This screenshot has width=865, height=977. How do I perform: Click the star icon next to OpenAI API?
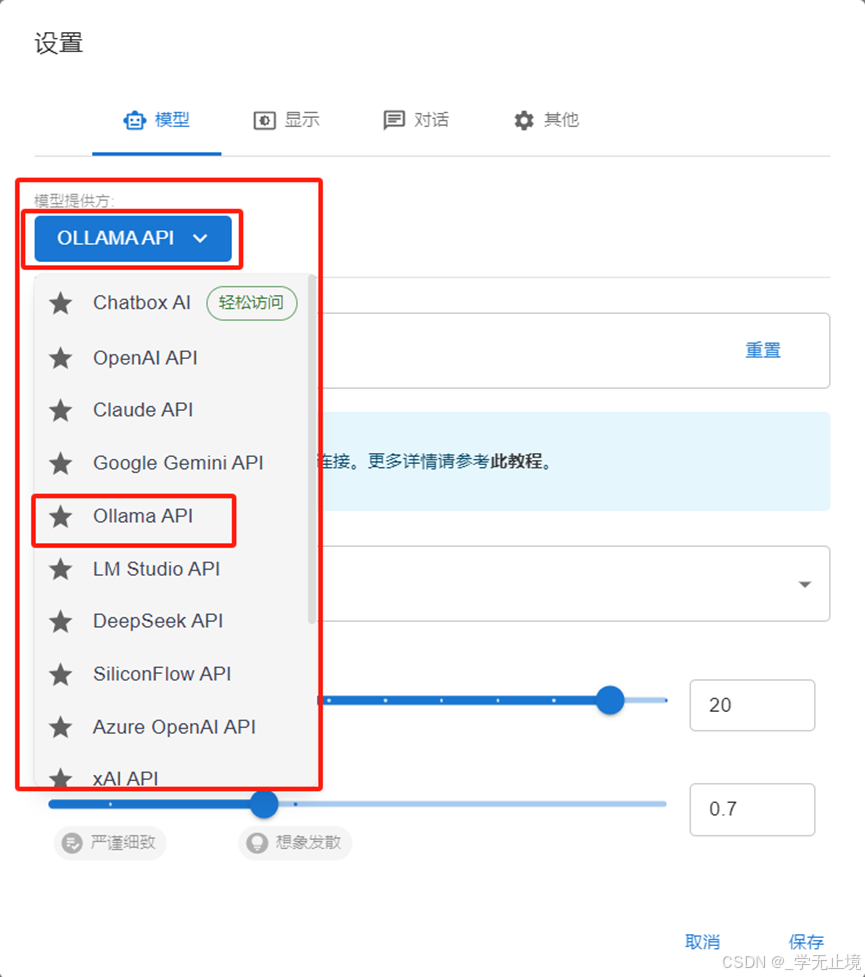point(60,358)
